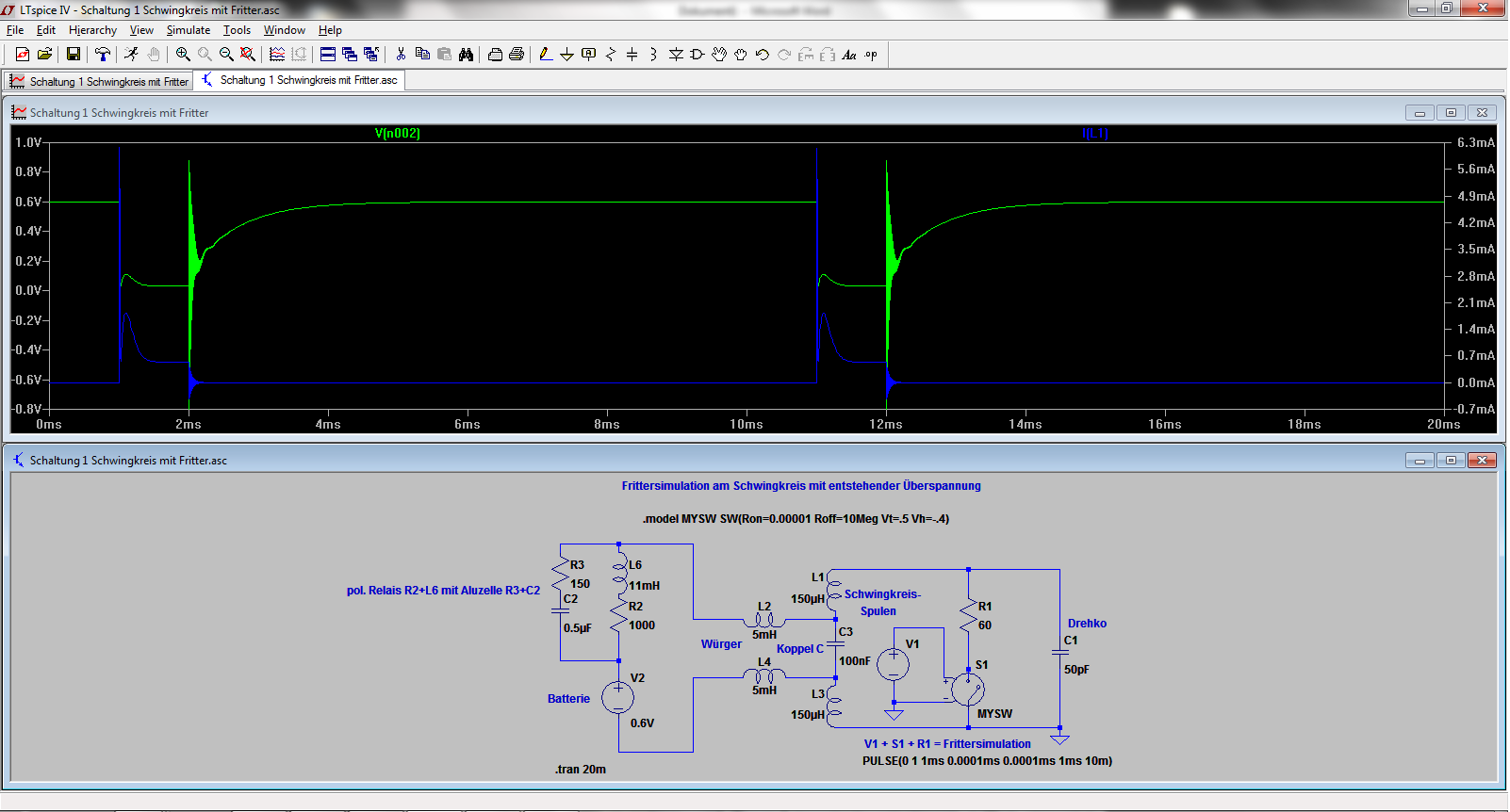This screenshot has width=1510, height=812.
Task: Open the SPICE directive .op tool
Action: 871,55
